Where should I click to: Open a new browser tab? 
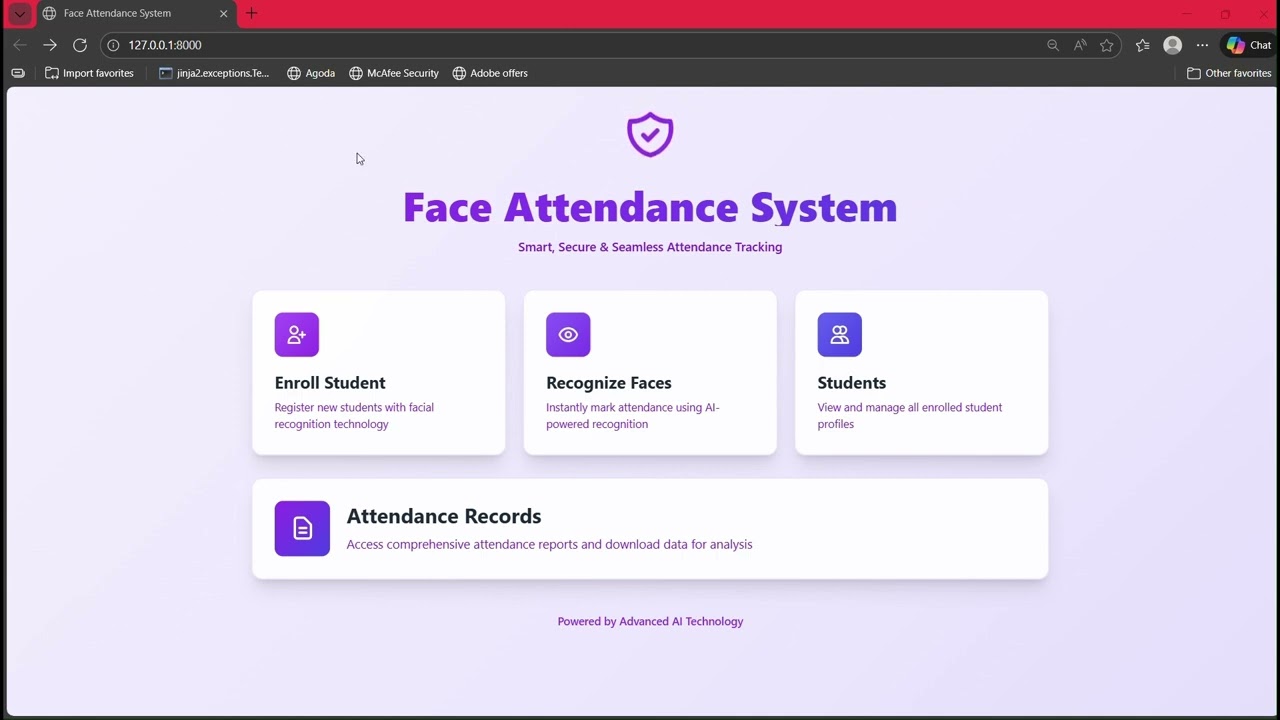[x=252, y=13]
